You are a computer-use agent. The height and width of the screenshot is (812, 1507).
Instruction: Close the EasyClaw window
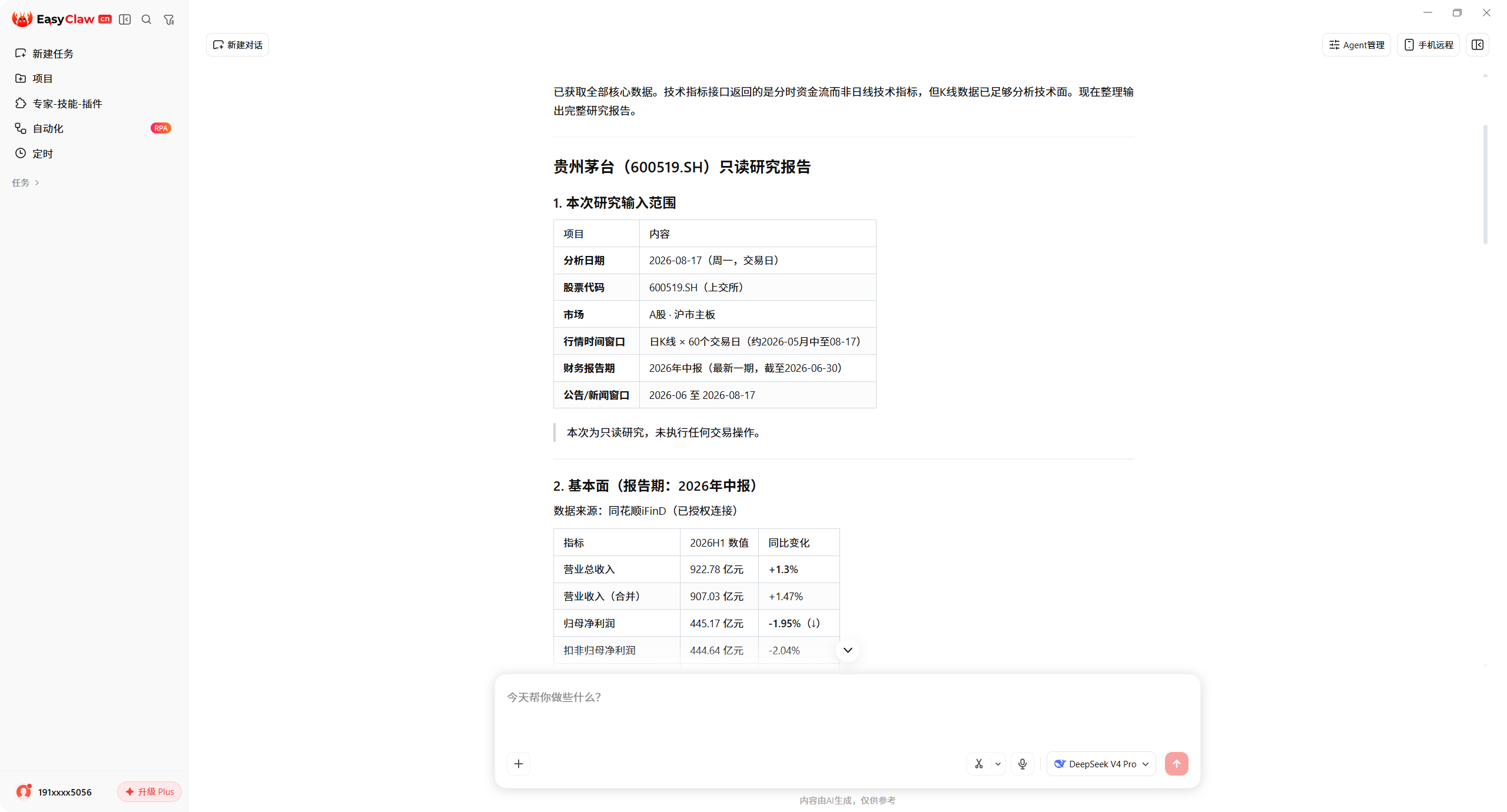click(1486, 12)
